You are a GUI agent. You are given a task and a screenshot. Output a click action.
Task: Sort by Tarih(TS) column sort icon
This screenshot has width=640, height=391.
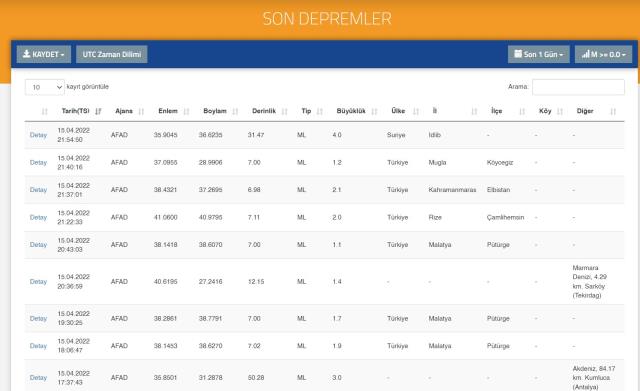coord(98,111)
